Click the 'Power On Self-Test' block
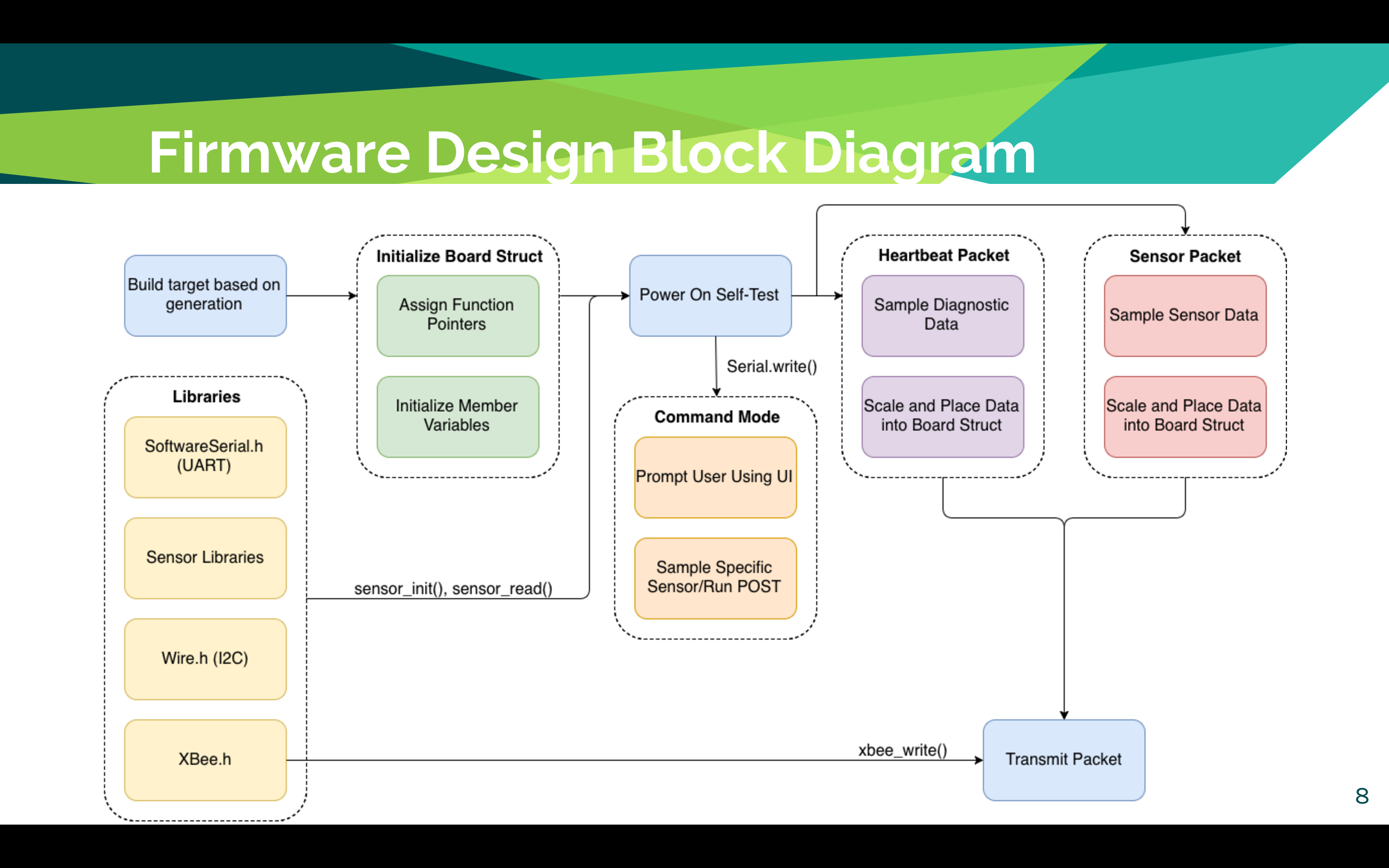This screenshot has width=1389, height=868. pyautogui.click(x=710, y=296)
